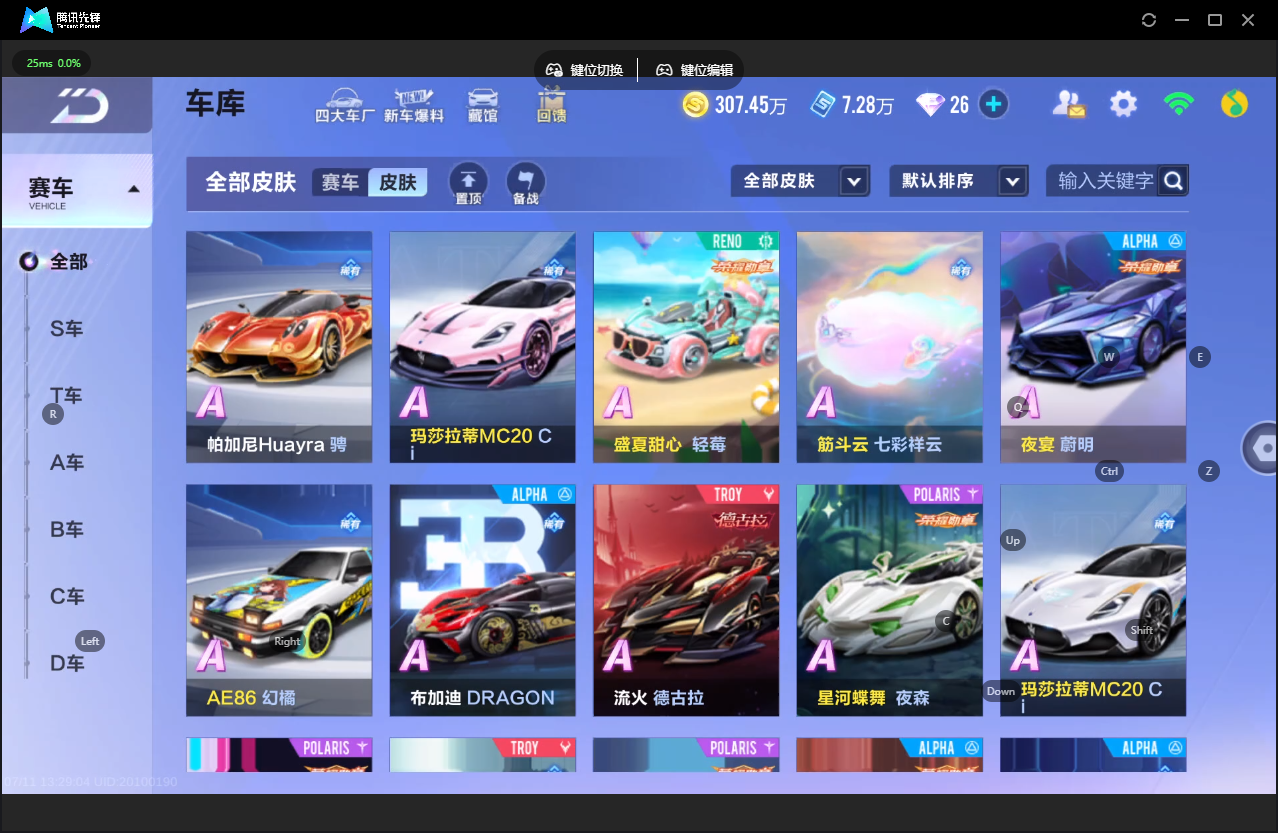Click the yellow-green globe icon
The height and width of the screenshot is (833, 1278).
point(1235,104)
